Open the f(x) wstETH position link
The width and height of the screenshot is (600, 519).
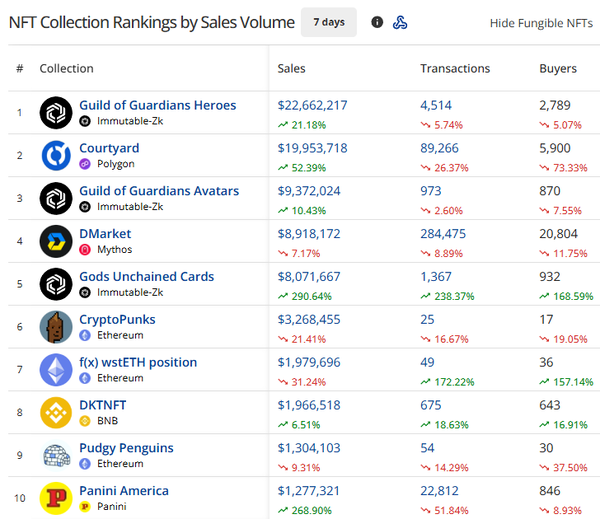point(138,362)
